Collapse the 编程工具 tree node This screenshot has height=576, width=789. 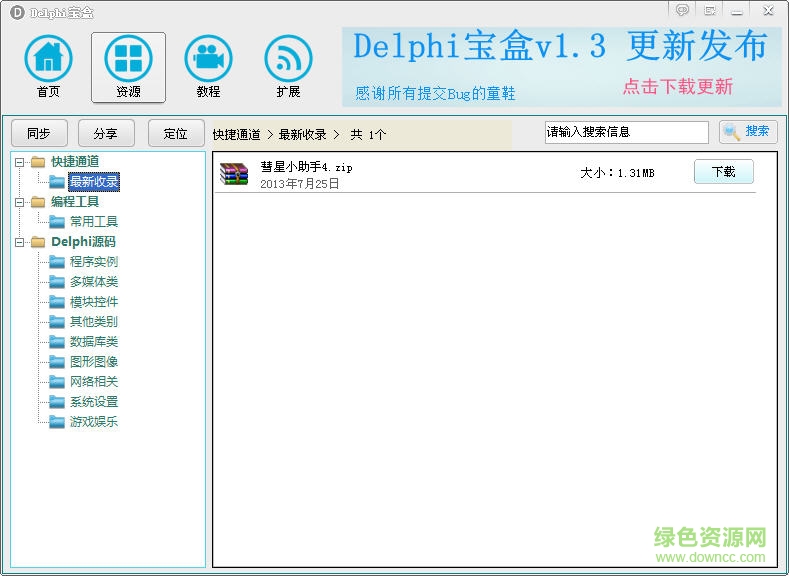point(19,202)
